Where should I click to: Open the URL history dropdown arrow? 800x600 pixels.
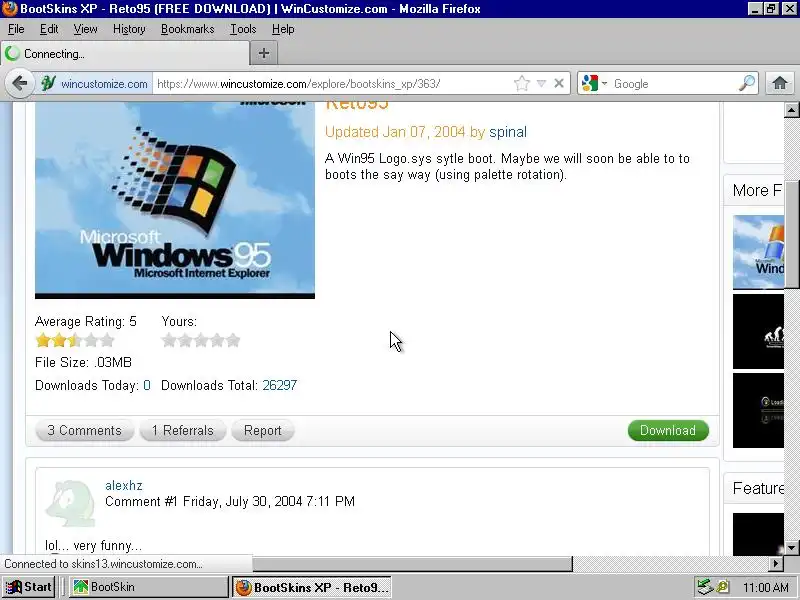(541, 83)
